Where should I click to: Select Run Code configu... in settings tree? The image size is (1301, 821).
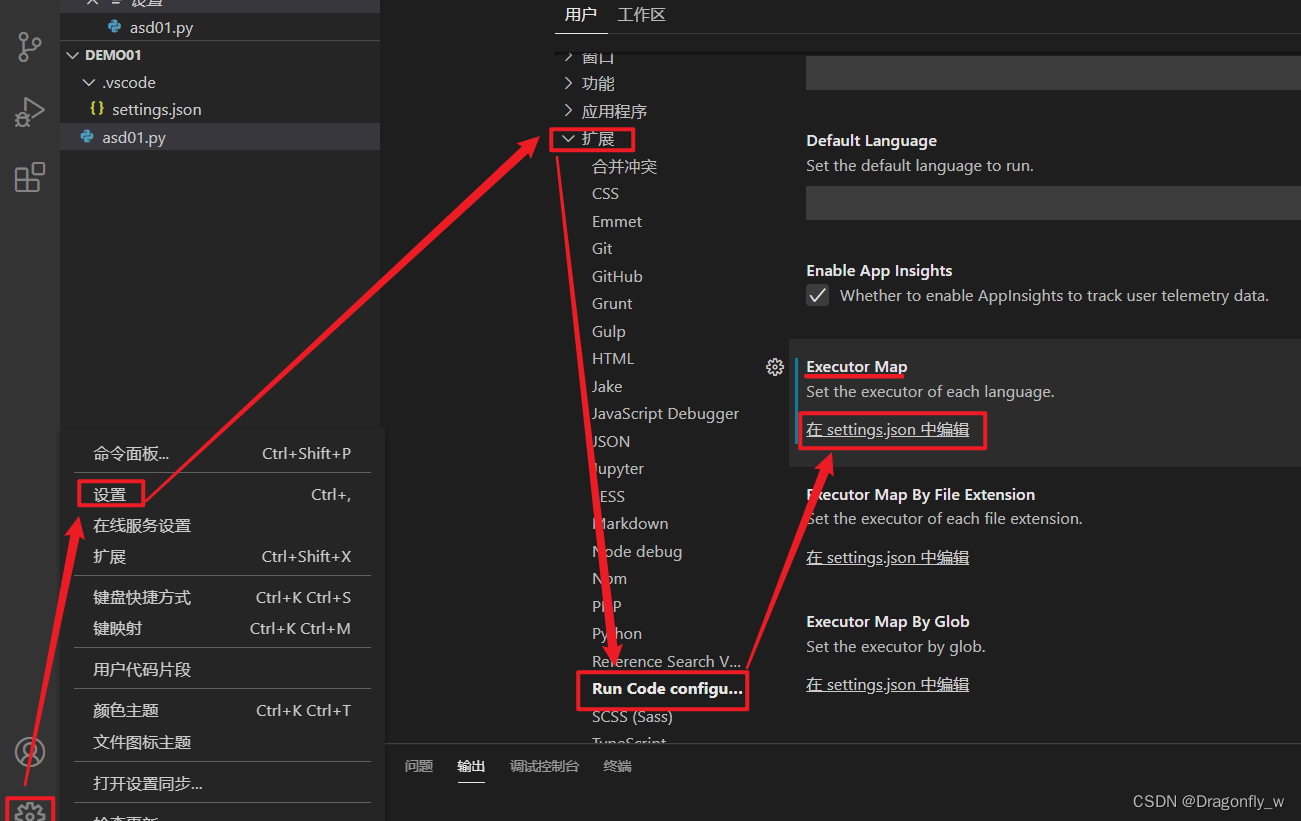pos(667,689)
